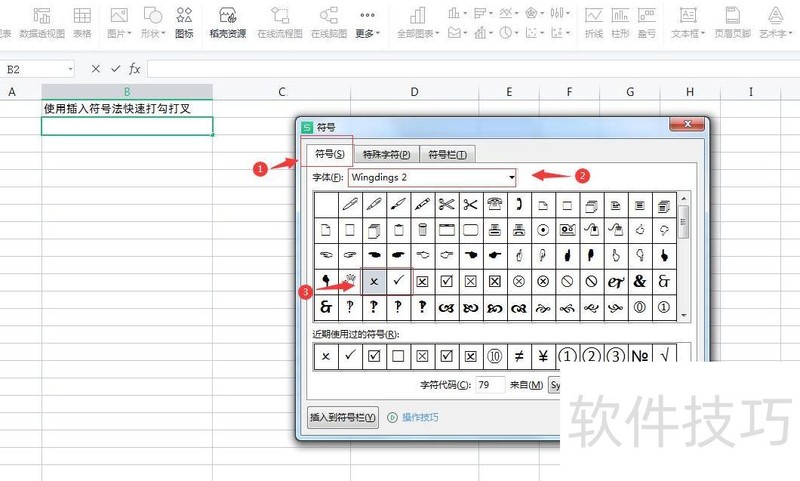800x481 pixels.
Task: Open the 形状 shapes dropdown
Action: [153, 23]
